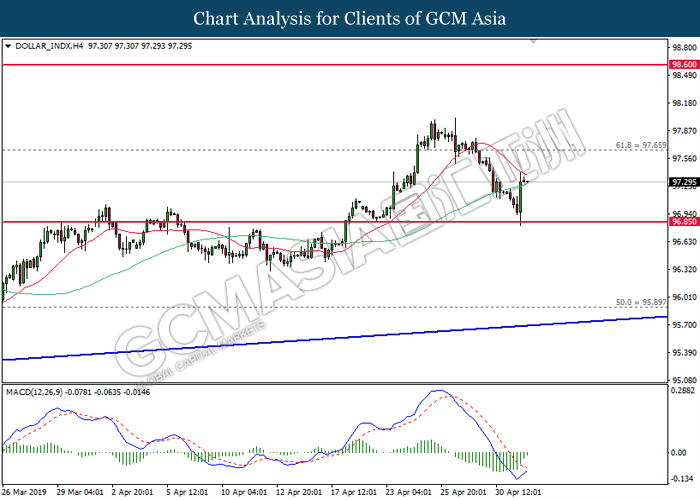Click the 30 Apr 12:01 time marker
Image resolution: width=700 pixels, height=500 pixels.
click(x=519, y=492)
